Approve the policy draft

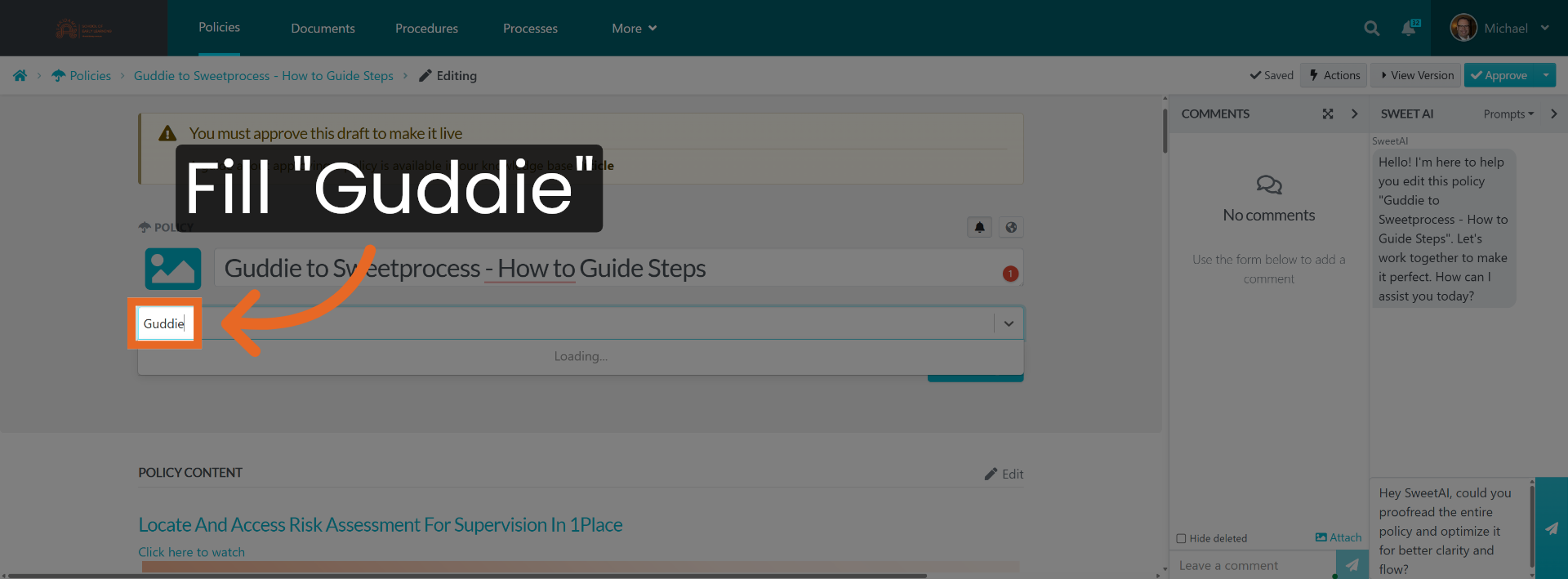[x=1500, y=75]
